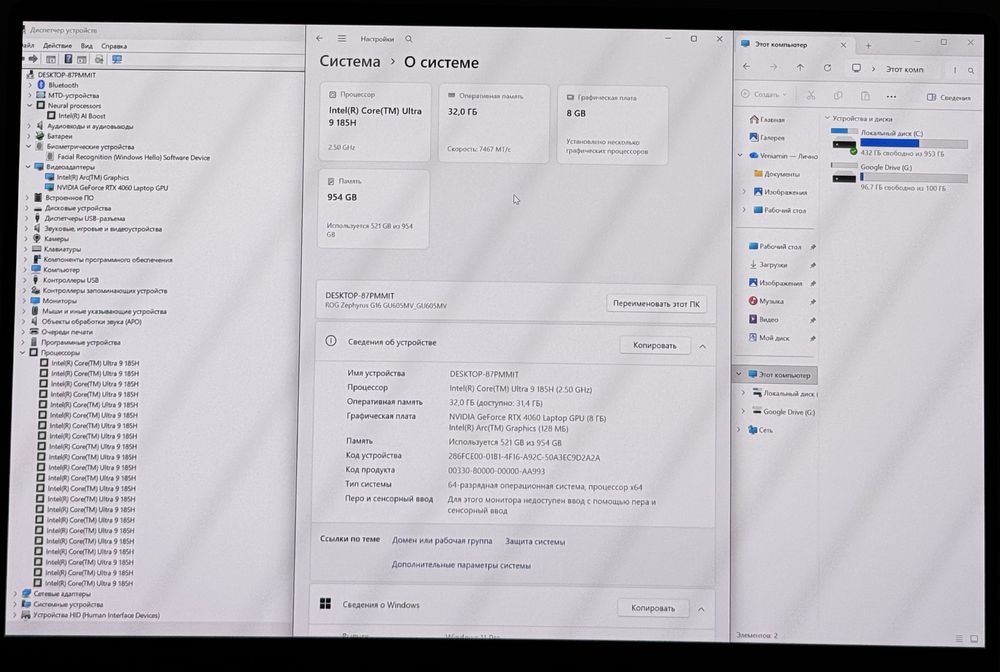
Task: Click the Процессор info card
Action: point(375,122)
